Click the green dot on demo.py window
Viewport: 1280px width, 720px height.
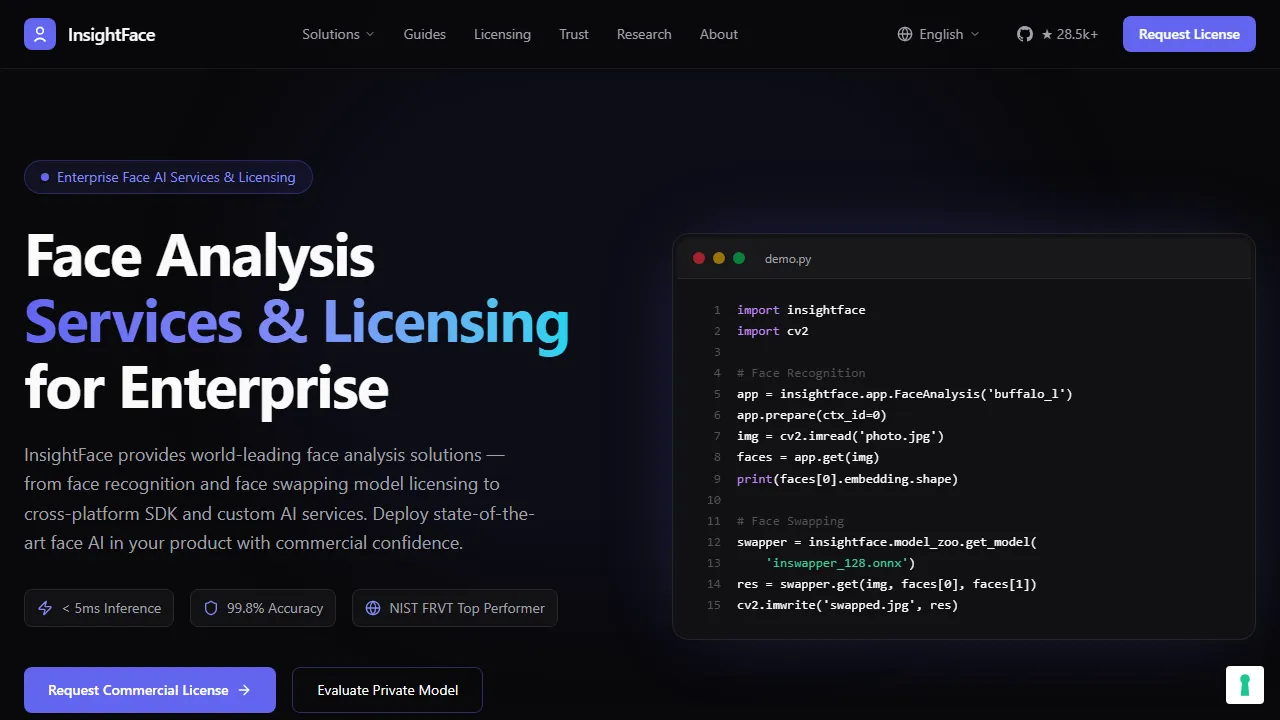coord(739,258)
